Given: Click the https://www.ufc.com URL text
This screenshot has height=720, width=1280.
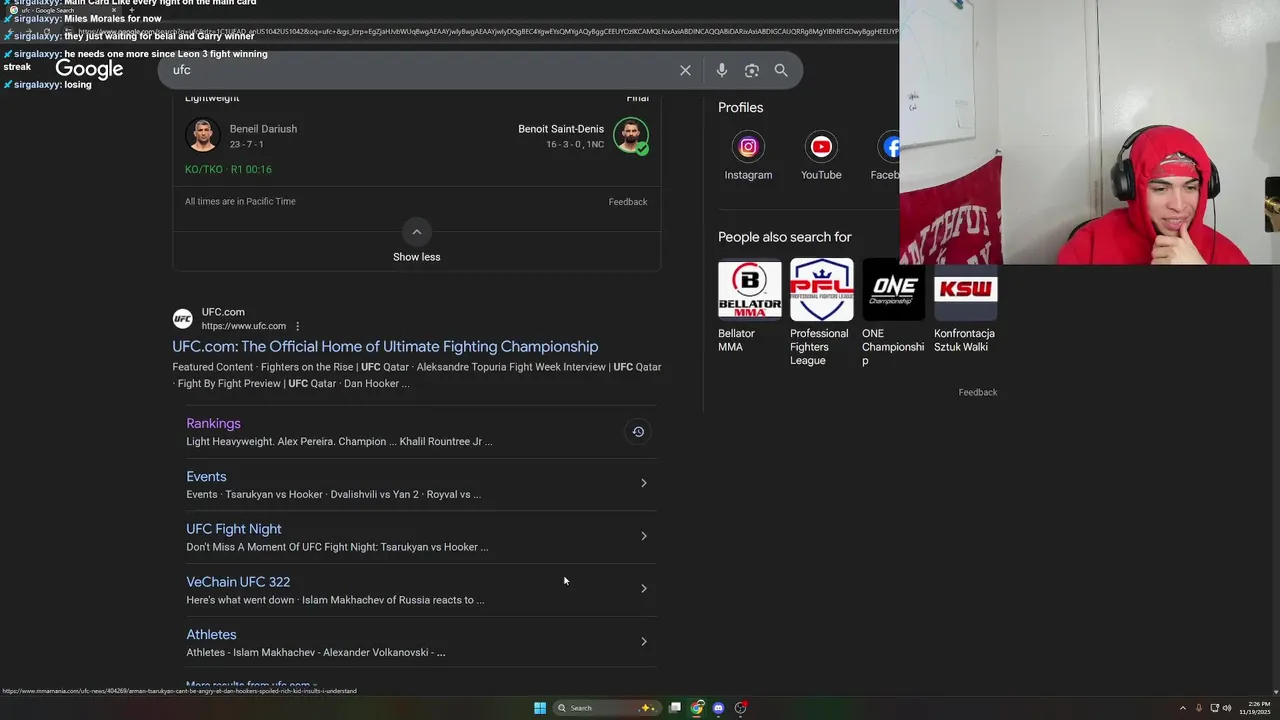Looking at the screenshot, I should point(244,326).
